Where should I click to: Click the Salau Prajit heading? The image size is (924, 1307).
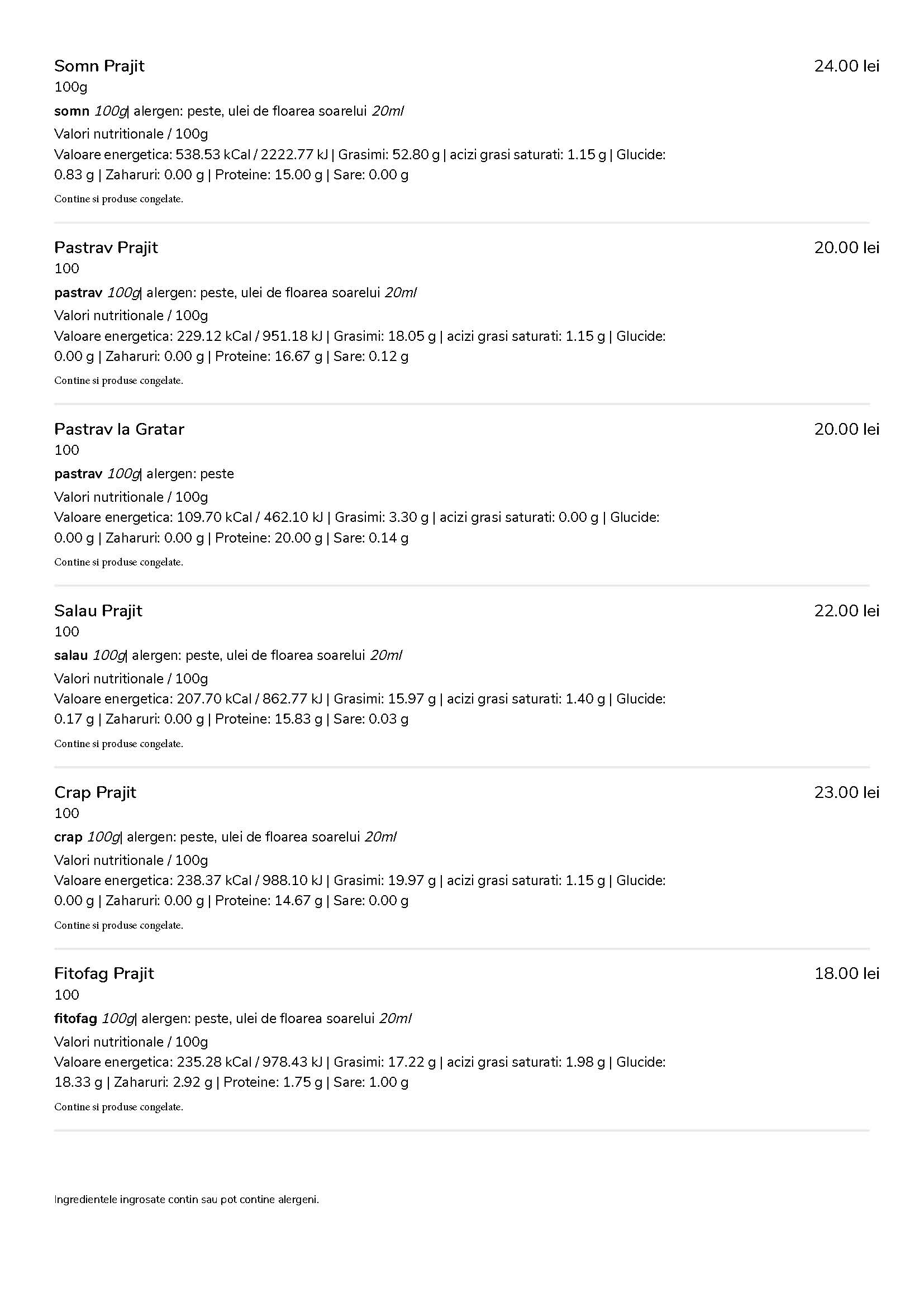point(98,611)
